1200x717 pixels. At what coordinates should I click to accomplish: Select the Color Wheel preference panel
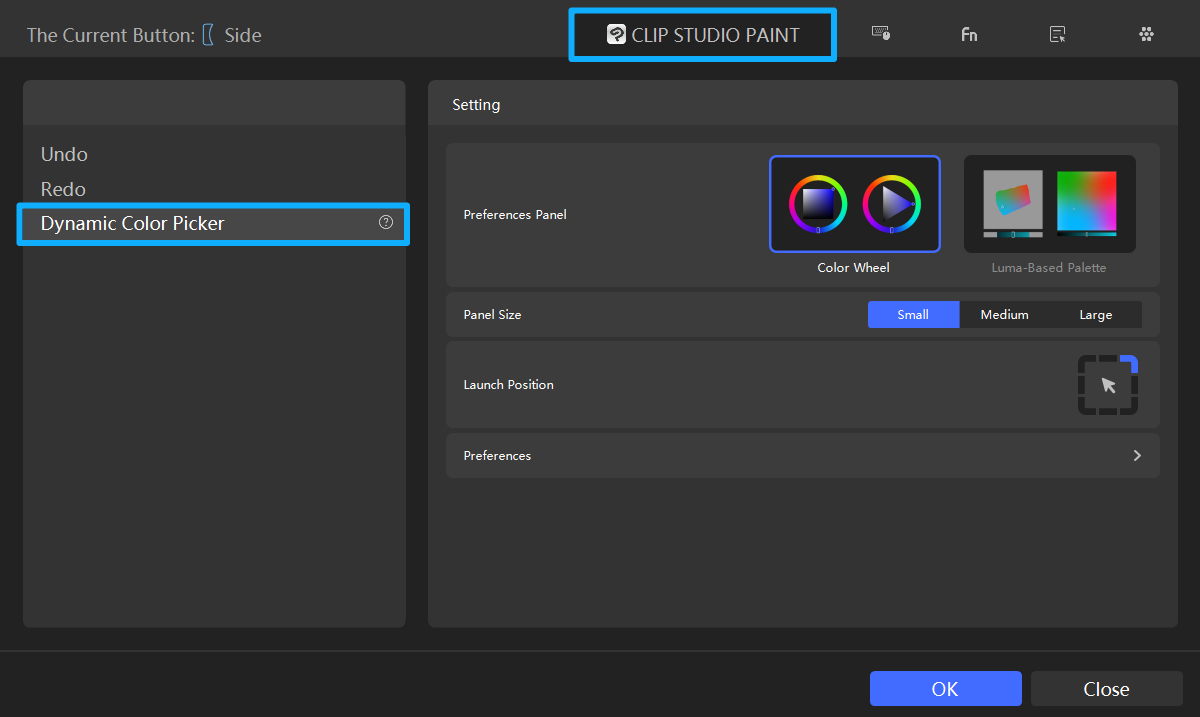click(x=854, y=204)
